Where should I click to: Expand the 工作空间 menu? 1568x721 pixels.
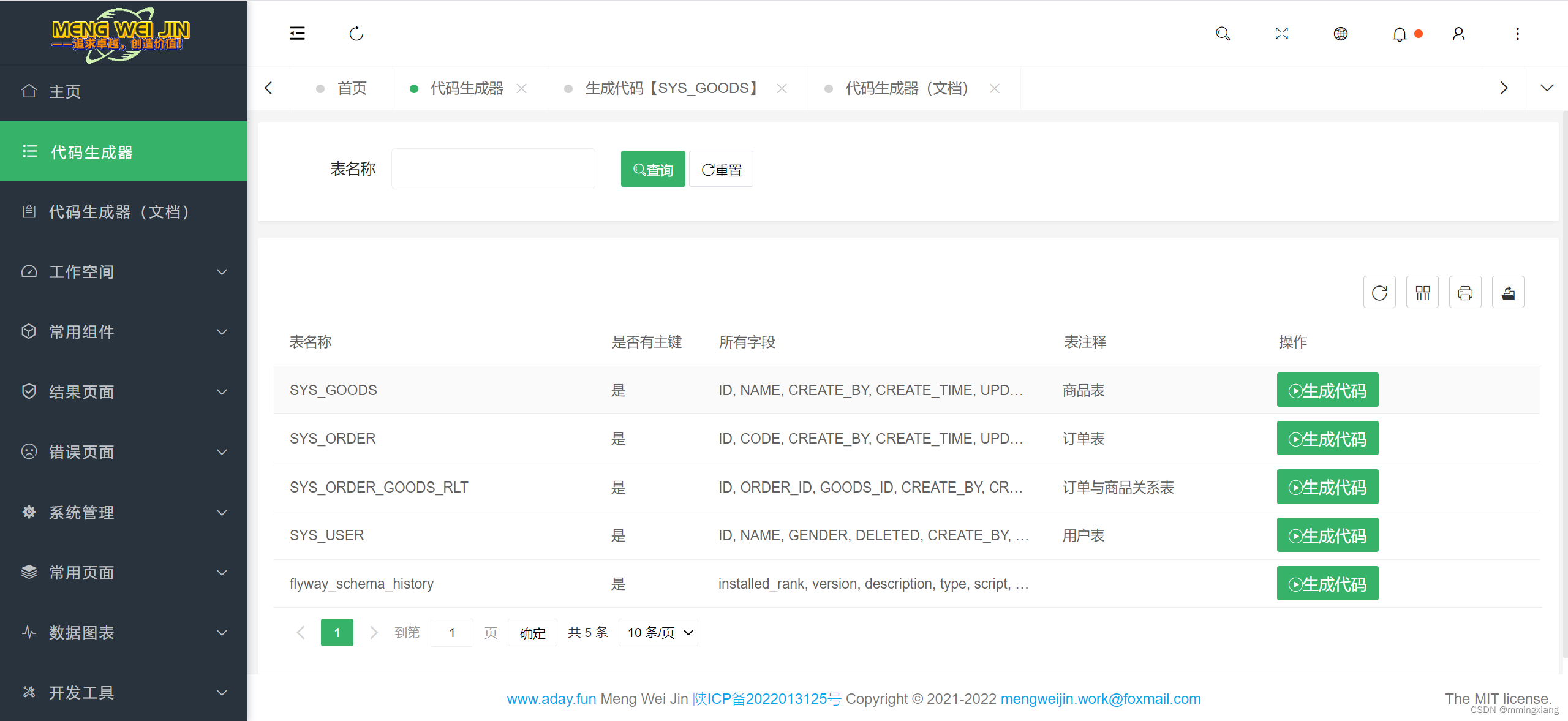(81, 271)
